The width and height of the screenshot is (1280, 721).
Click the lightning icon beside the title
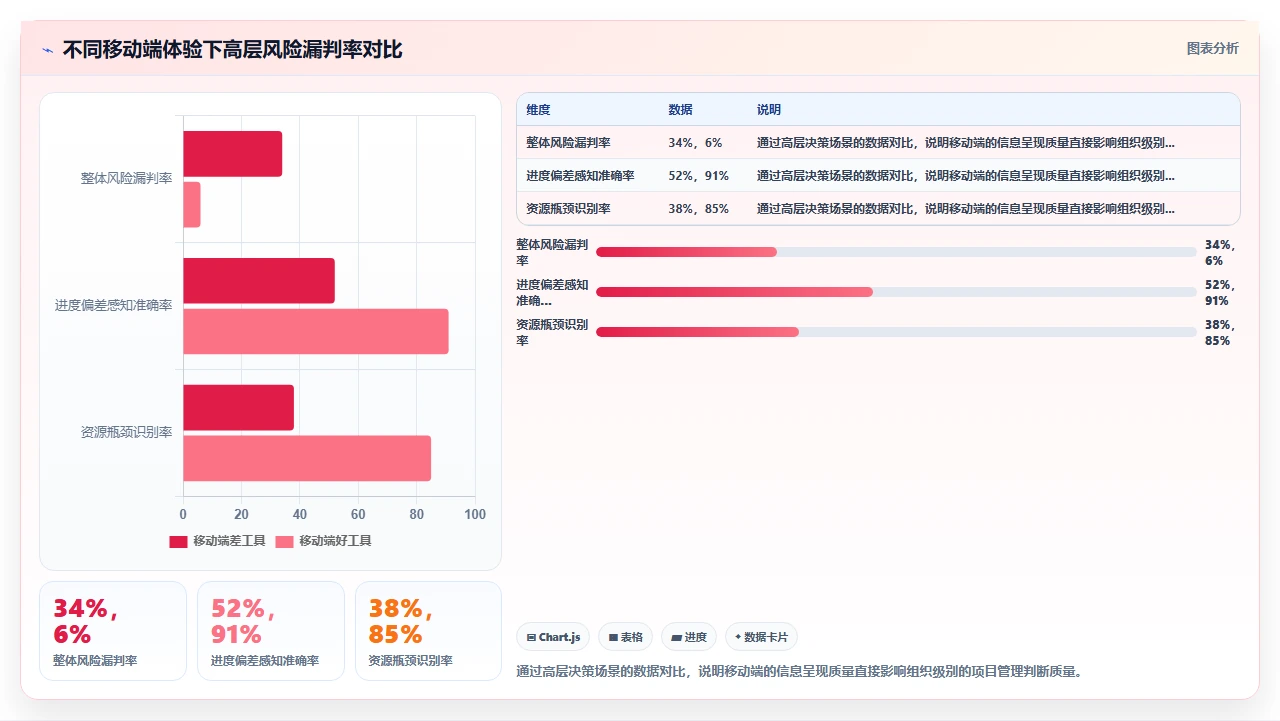pos(47,50)
